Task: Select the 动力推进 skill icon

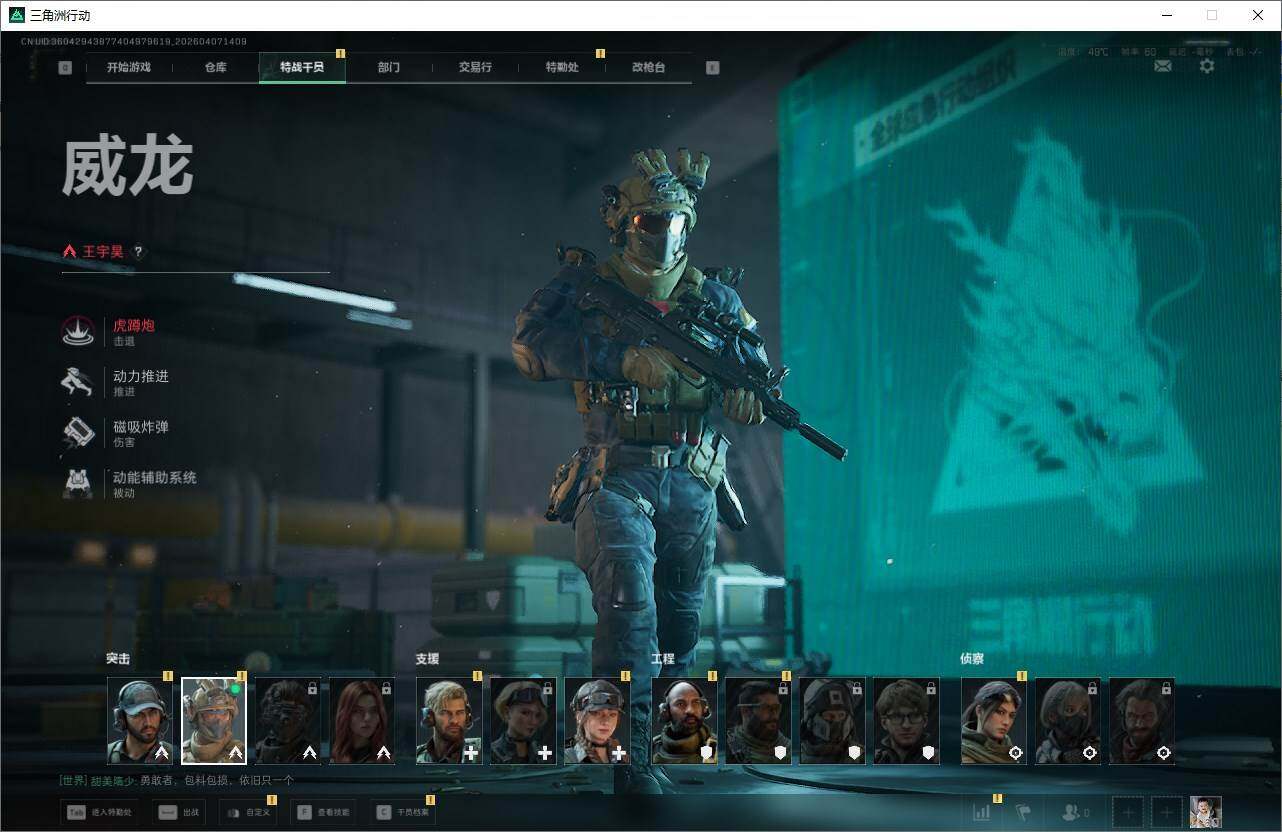Action: click(x=78, y=382)
